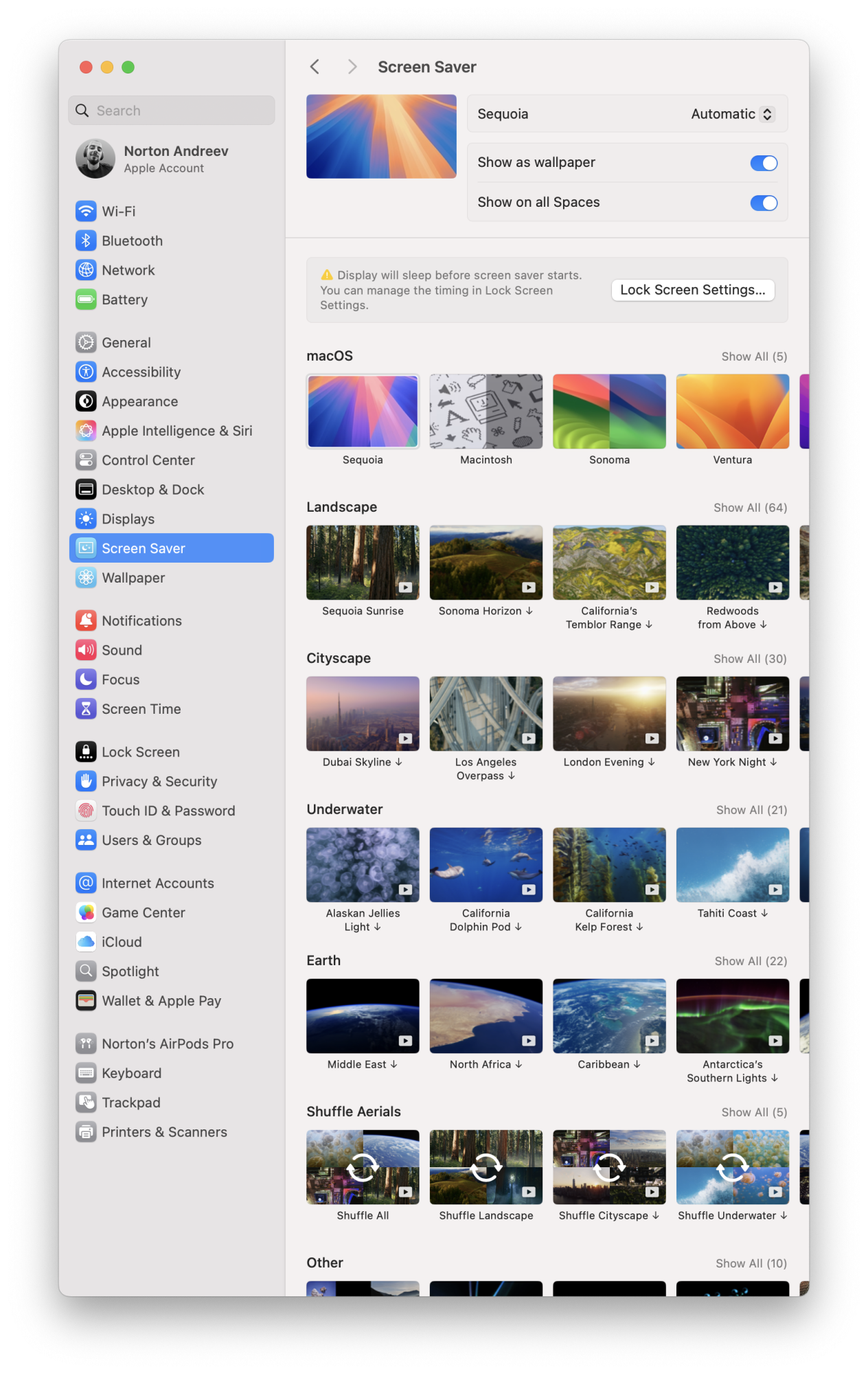Open Apple Intelligence & Siri icon
Viewport: 868px width, 1374px height.
point(86,431)
